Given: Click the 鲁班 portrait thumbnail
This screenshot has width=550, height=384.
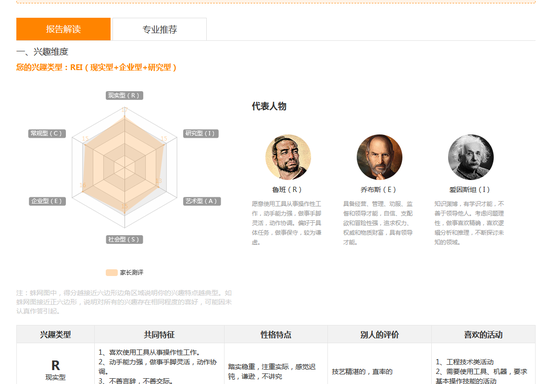Looking at the screenshot, I should point(288,157).
